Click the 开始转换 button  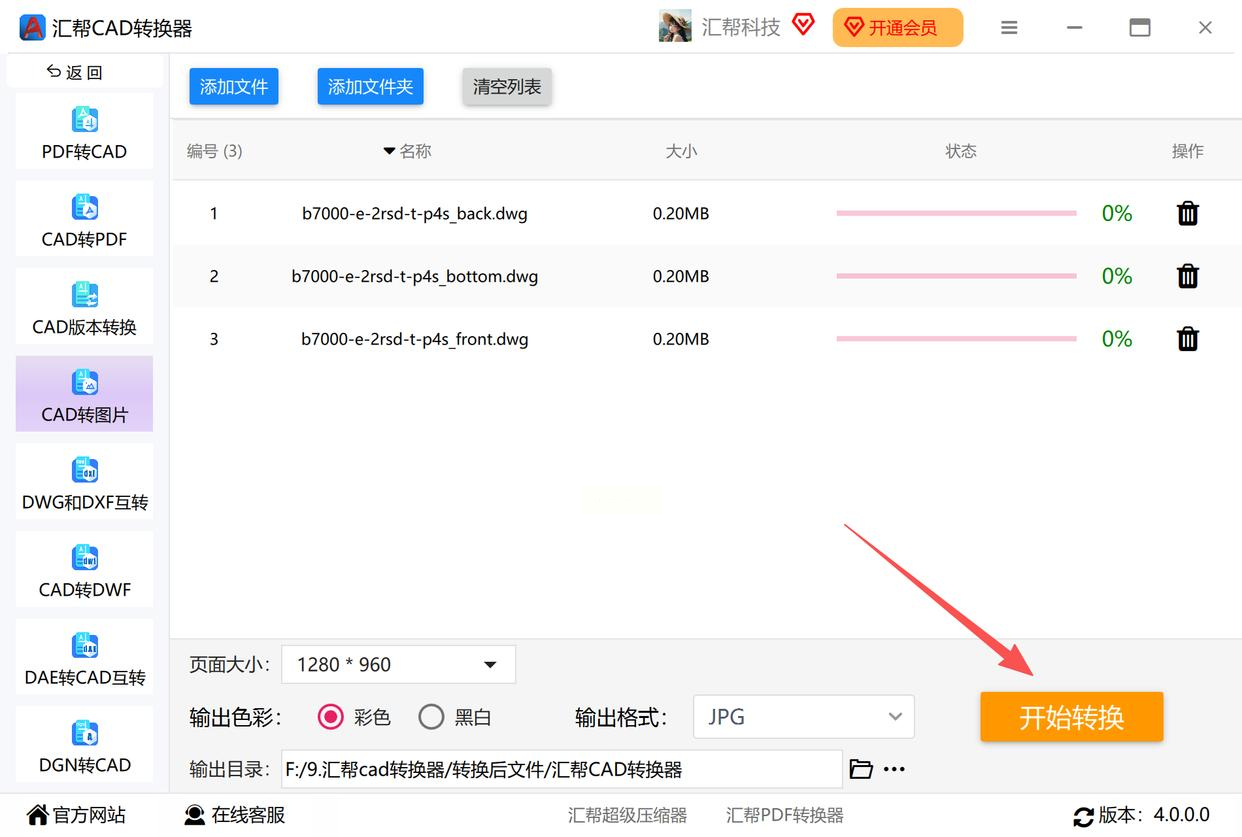(1071, 717)
